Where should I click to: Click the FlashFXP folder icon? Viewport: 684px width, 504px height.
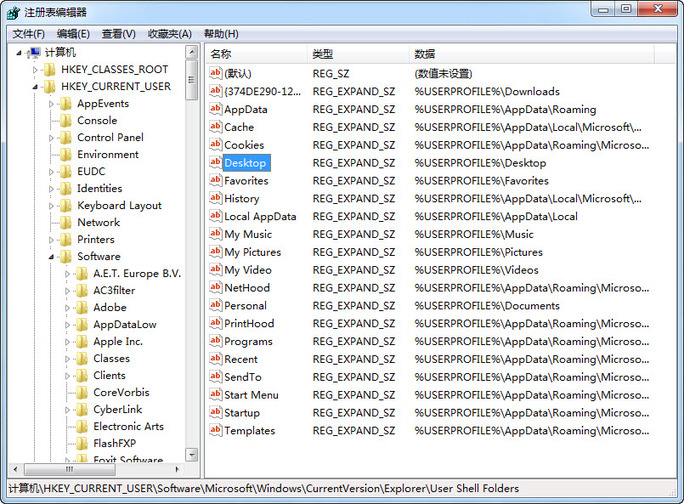tap(82, 444)
